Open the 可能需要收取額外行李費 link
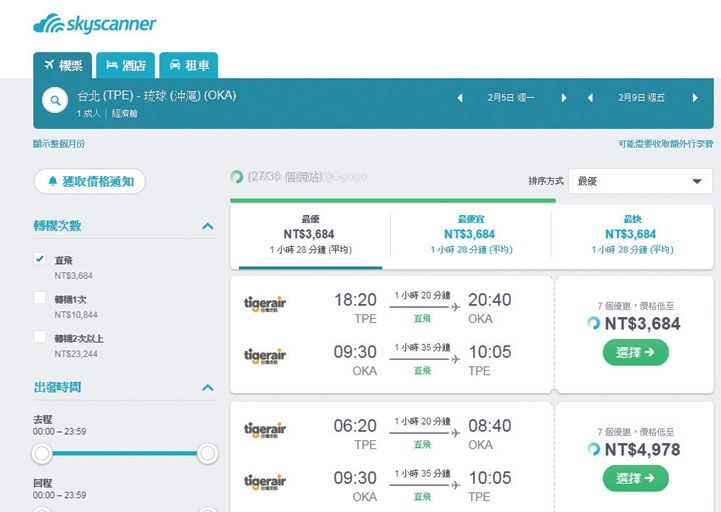Viewport: 721px width, 512px height. pyautogui.click(x=665, y=144)
